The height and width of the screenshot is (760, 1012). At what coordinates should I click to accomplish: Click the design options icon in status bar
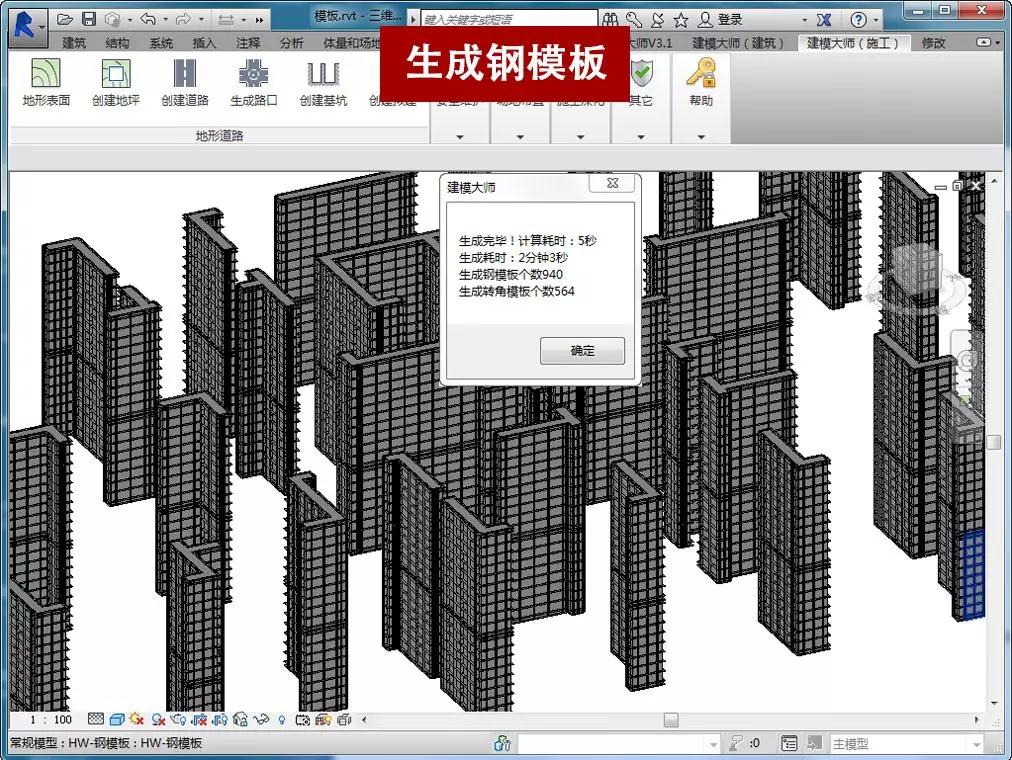[789, 743]
